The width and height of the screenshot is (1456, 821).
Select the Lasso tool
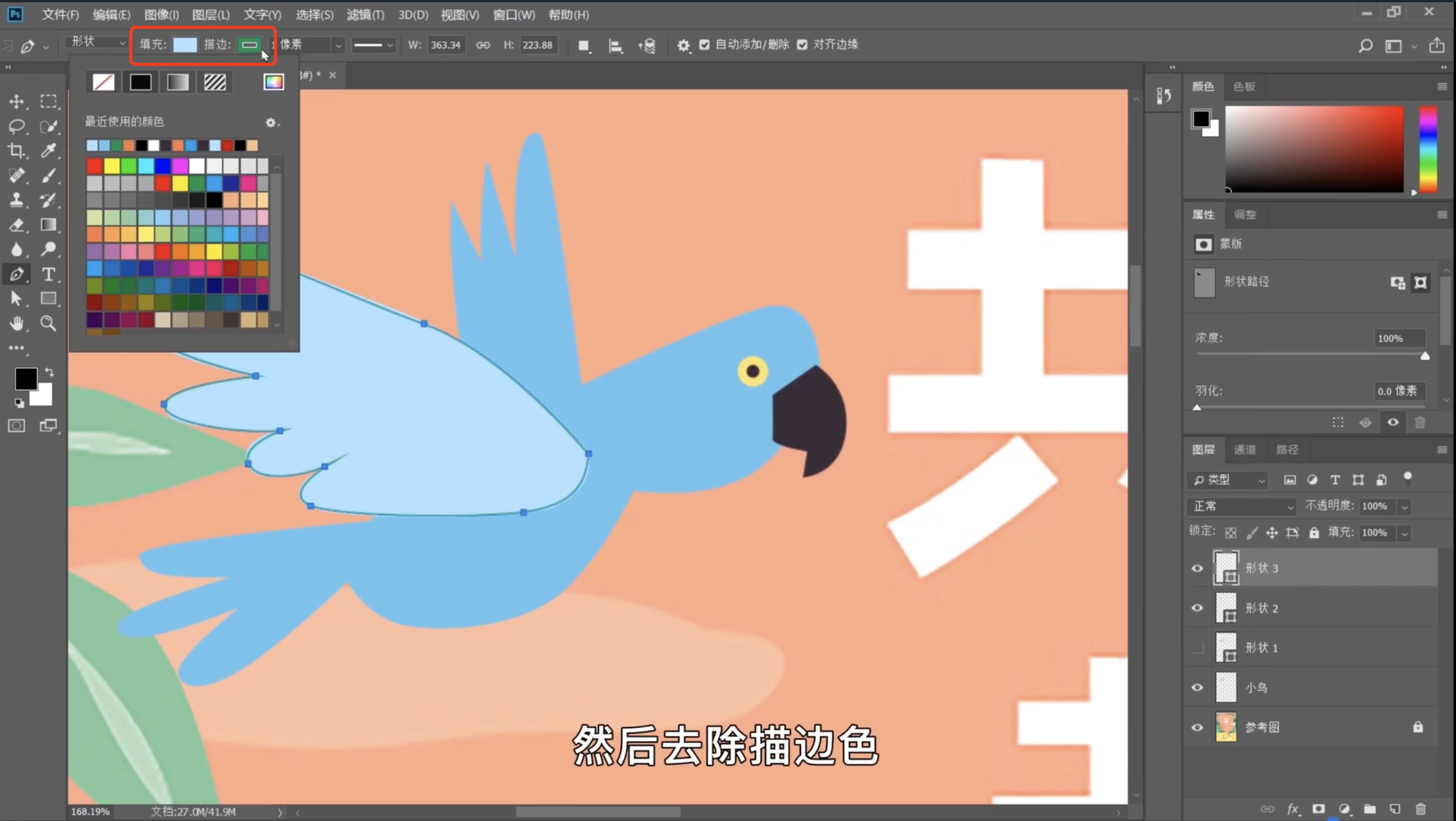17,126
